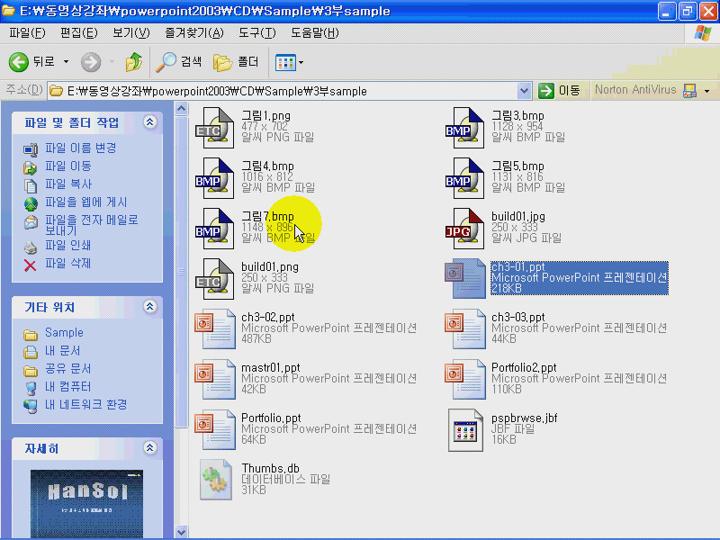Screen dimensions: 720x540
Task: Select the ch3-03.ppt PowerPoint icon
Action: click(x=465, y=329)
